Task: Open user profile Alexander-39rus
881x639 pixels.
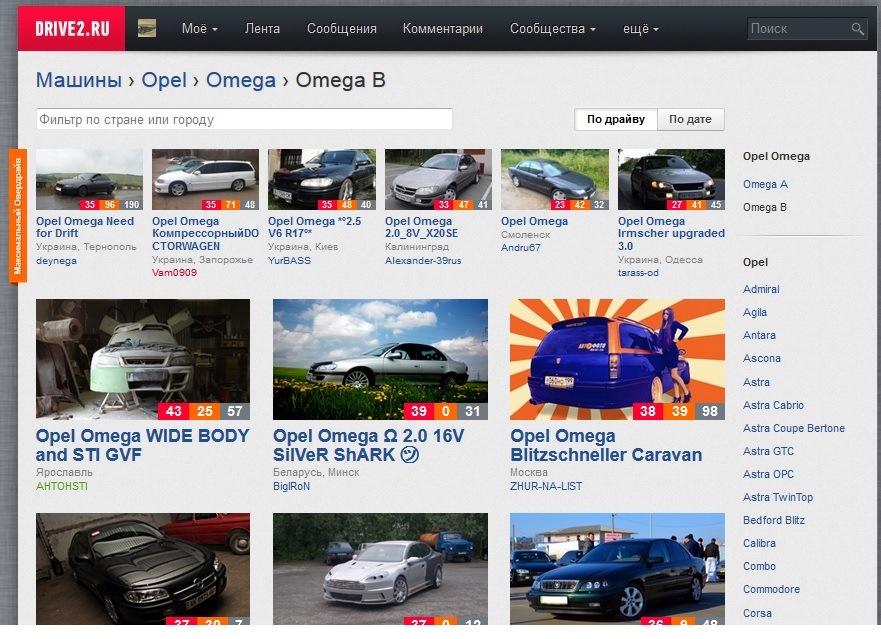Action: 423,261
